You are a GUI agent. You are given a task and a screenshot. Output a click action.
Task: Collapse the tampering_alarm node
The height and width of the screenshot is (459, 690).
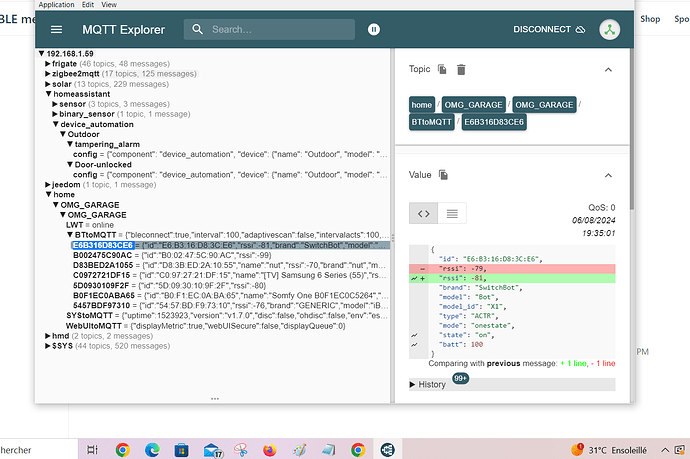pyautogui.click(x=70, y=144)
